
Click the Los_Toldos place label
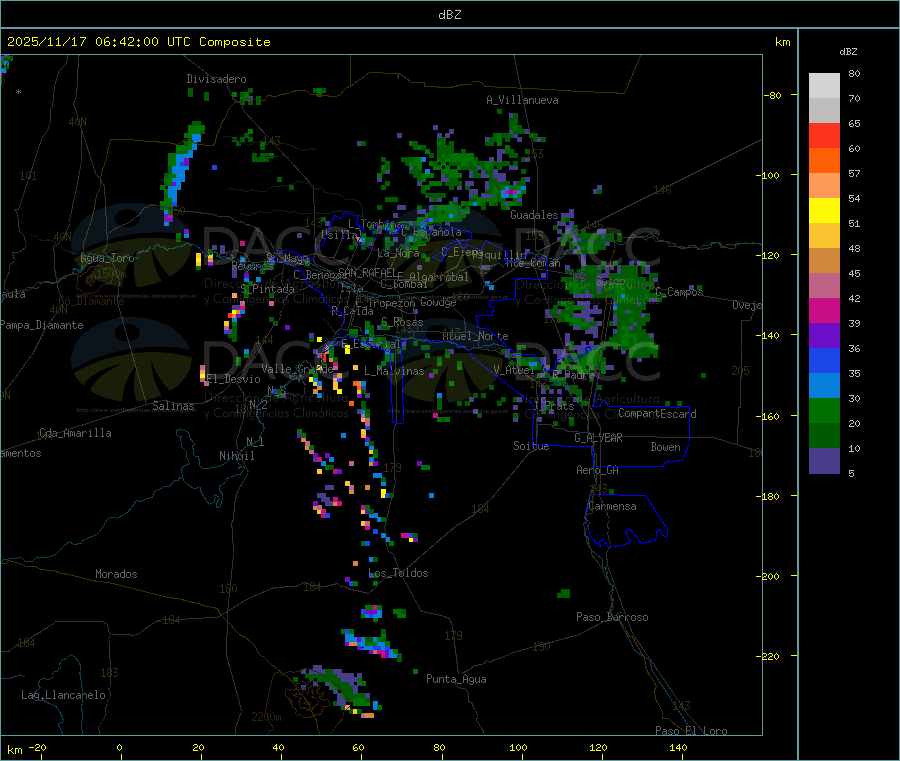point(398,573)
